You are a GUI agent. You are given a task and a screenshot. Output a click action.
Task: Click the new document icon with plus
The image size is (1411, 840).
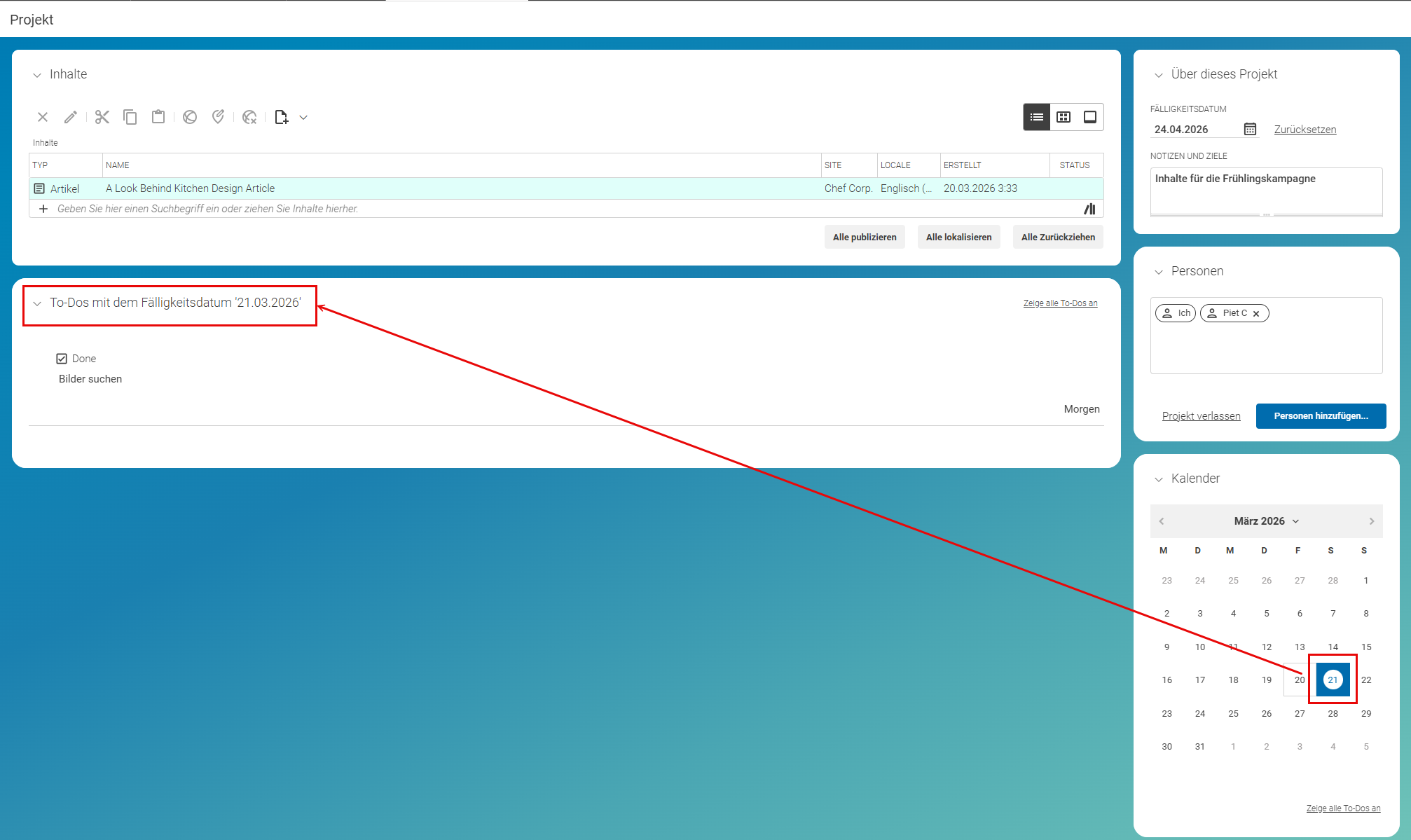coord(282,117)
